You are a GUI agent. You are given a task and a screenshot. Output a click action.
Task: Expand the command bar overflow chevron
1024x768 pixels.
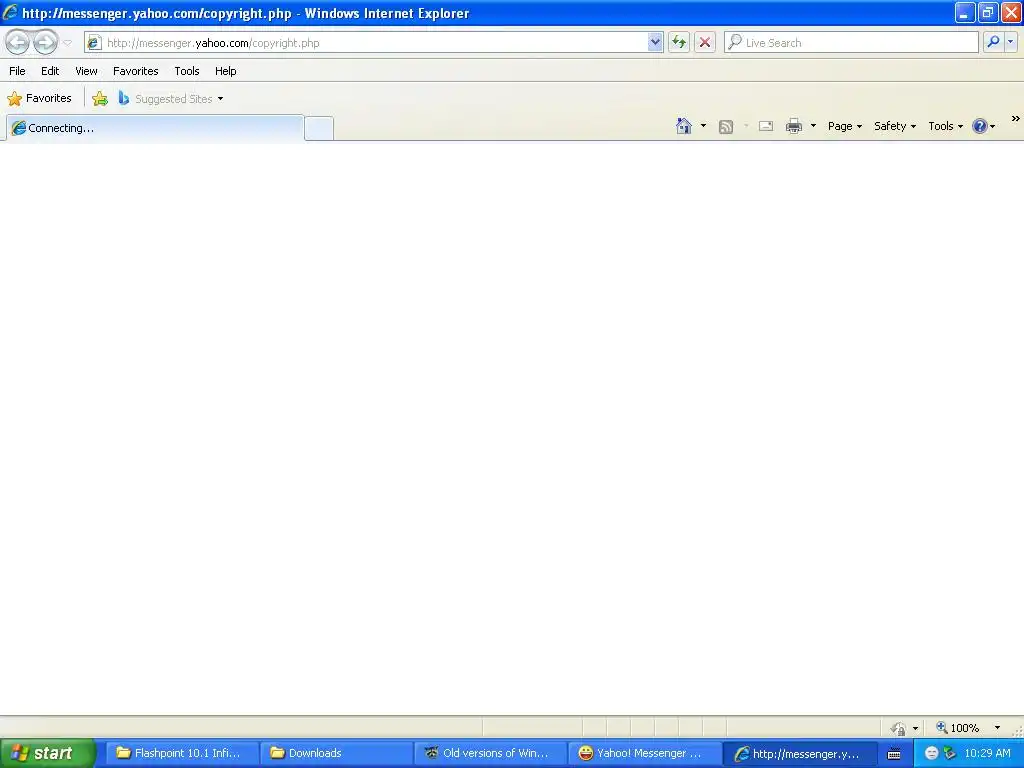coord(1015,119)
